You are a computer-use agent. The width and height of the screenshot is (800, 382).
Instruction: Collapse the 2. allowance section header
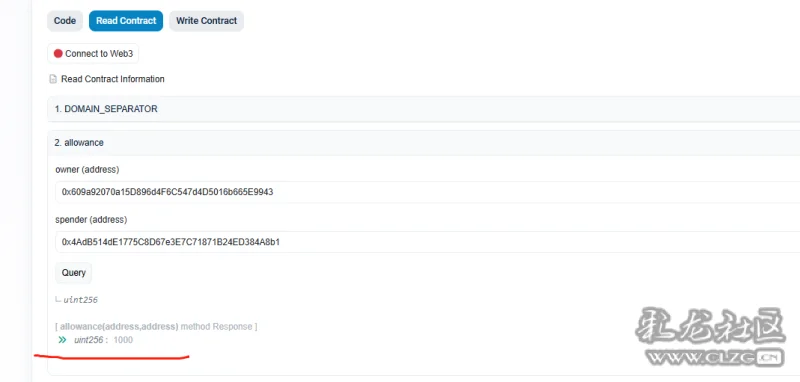point(423,143)
